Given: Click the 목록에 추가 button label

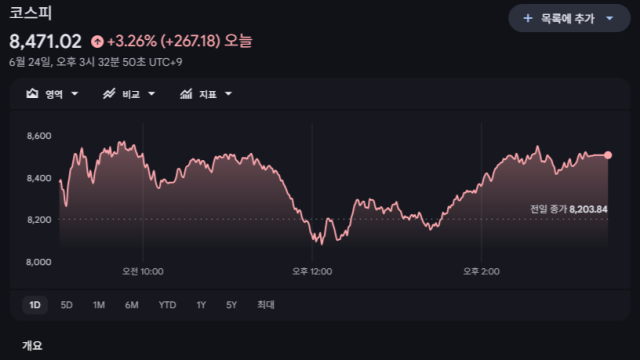Looking at the screenshot, I should pos(568,18).
